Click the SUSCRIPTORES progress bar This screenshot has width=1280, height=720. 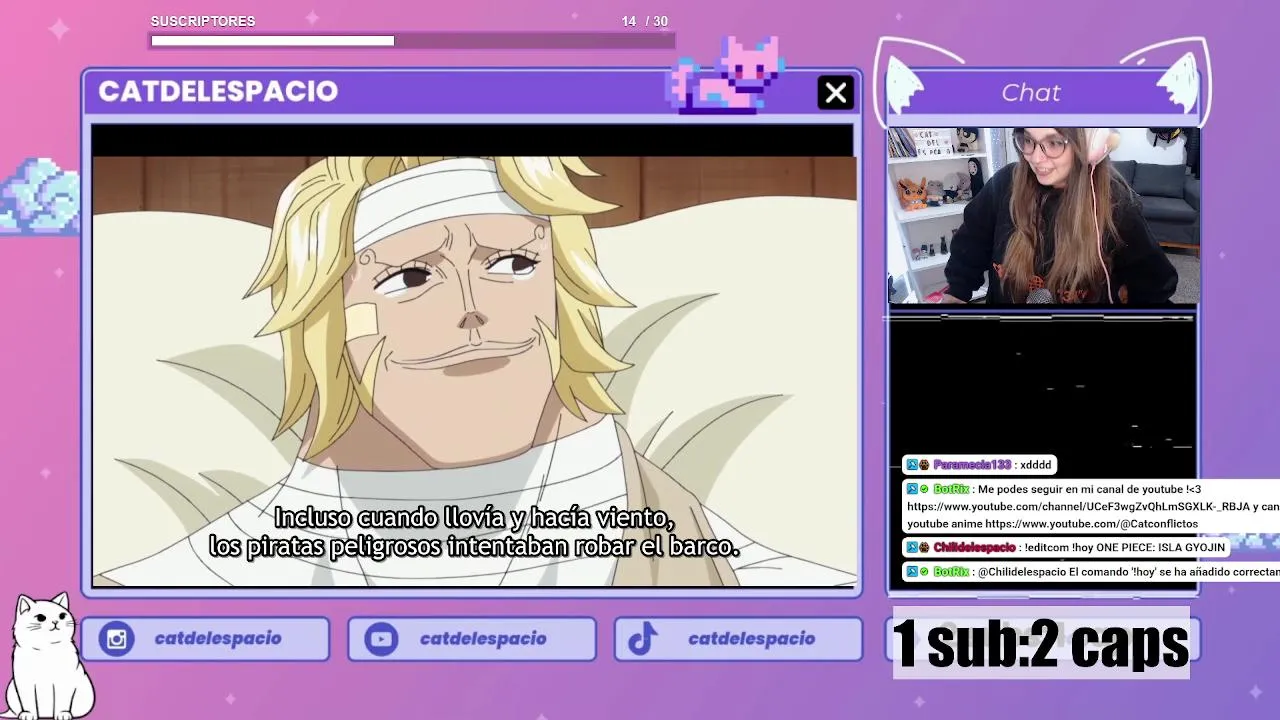click(x=413, y=41)
